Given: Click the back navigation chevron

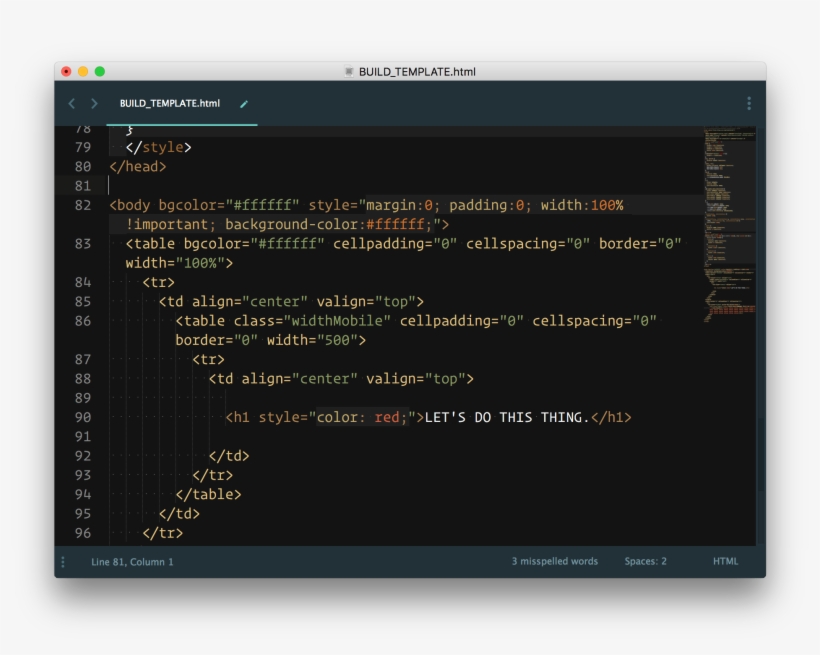Looking at the screenshot, I should click(x=70, y=103).
